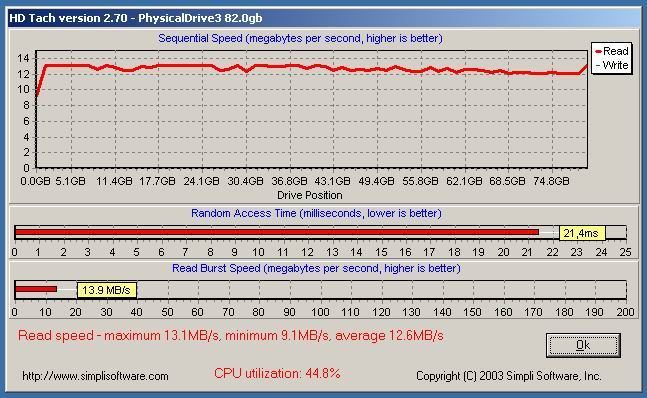Click the 14 value on speed axis
Screen dimensions: 647x398
(x=24, y=58)
